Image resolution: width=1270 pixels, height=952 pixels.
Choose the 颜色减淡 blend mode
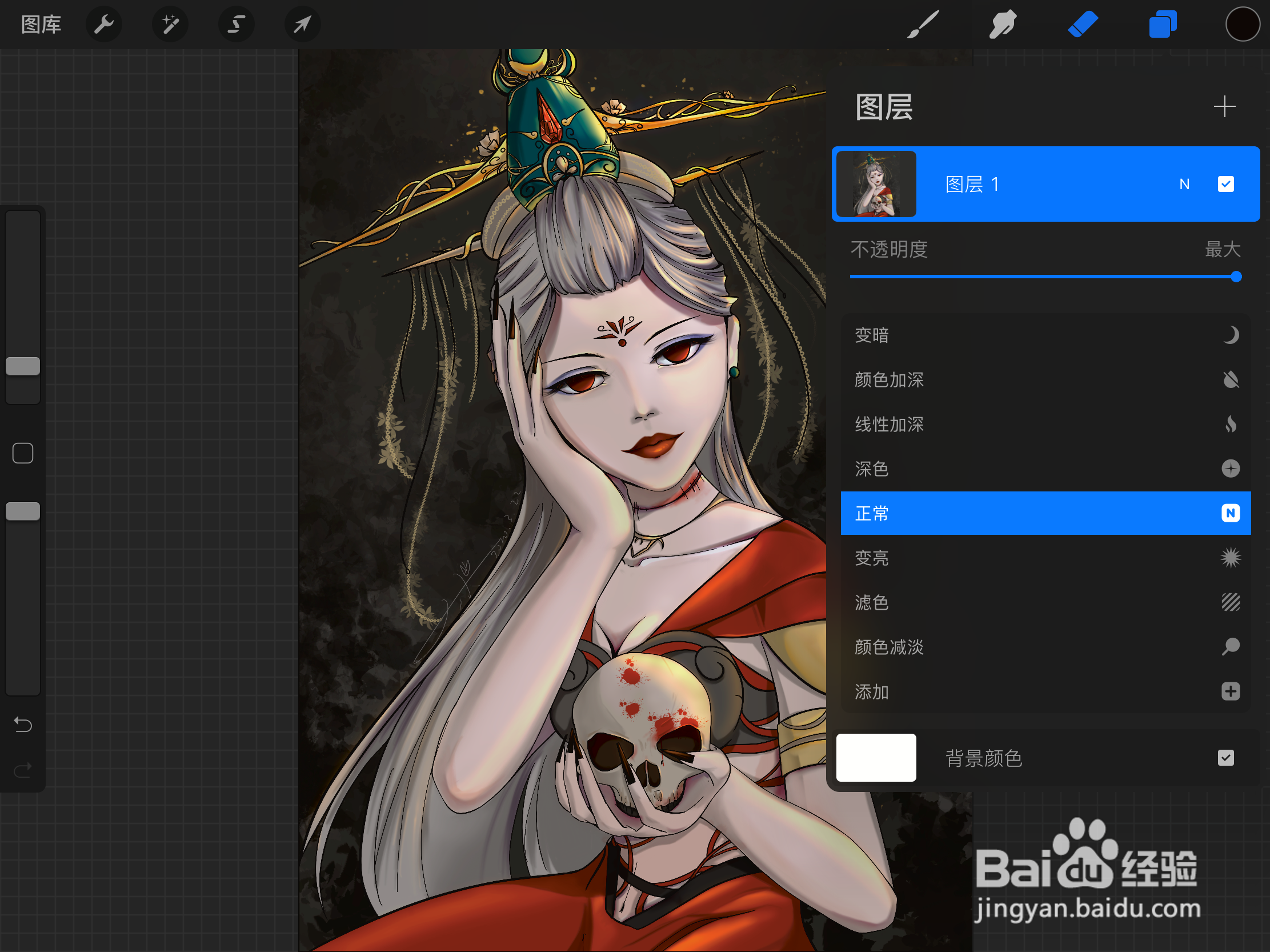coord(1045,647)
